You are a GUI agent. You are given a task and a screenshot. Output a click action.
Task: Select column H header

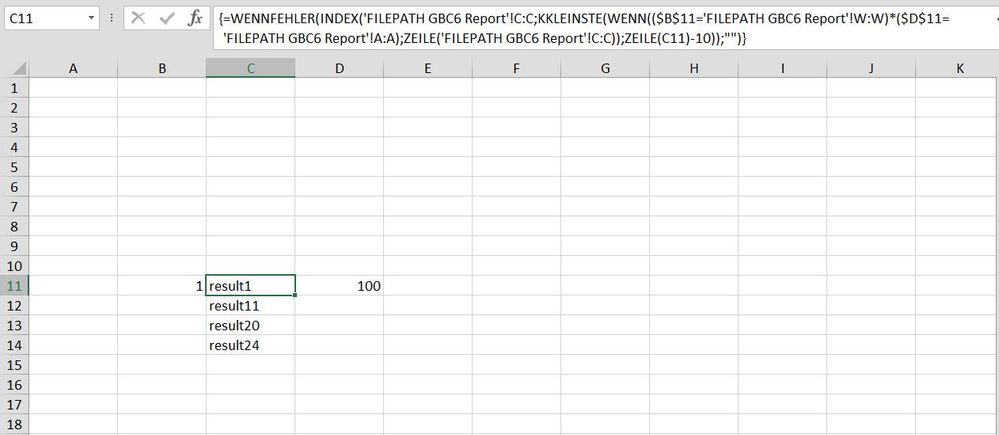[x=693, y=68]
